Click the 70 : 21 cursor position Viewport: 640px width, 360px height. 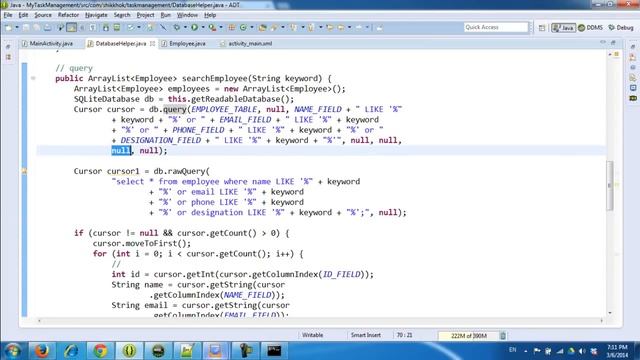[x=404, y=335]
